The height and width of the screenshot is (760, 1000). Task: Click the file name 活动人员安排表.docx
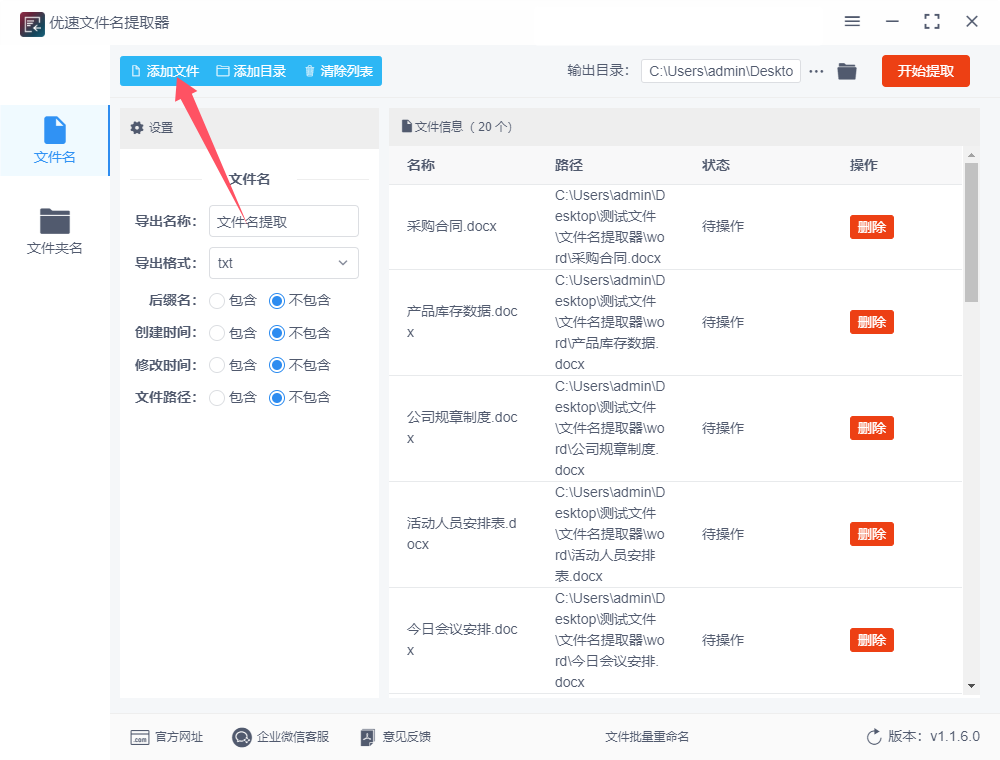point(462,534)
